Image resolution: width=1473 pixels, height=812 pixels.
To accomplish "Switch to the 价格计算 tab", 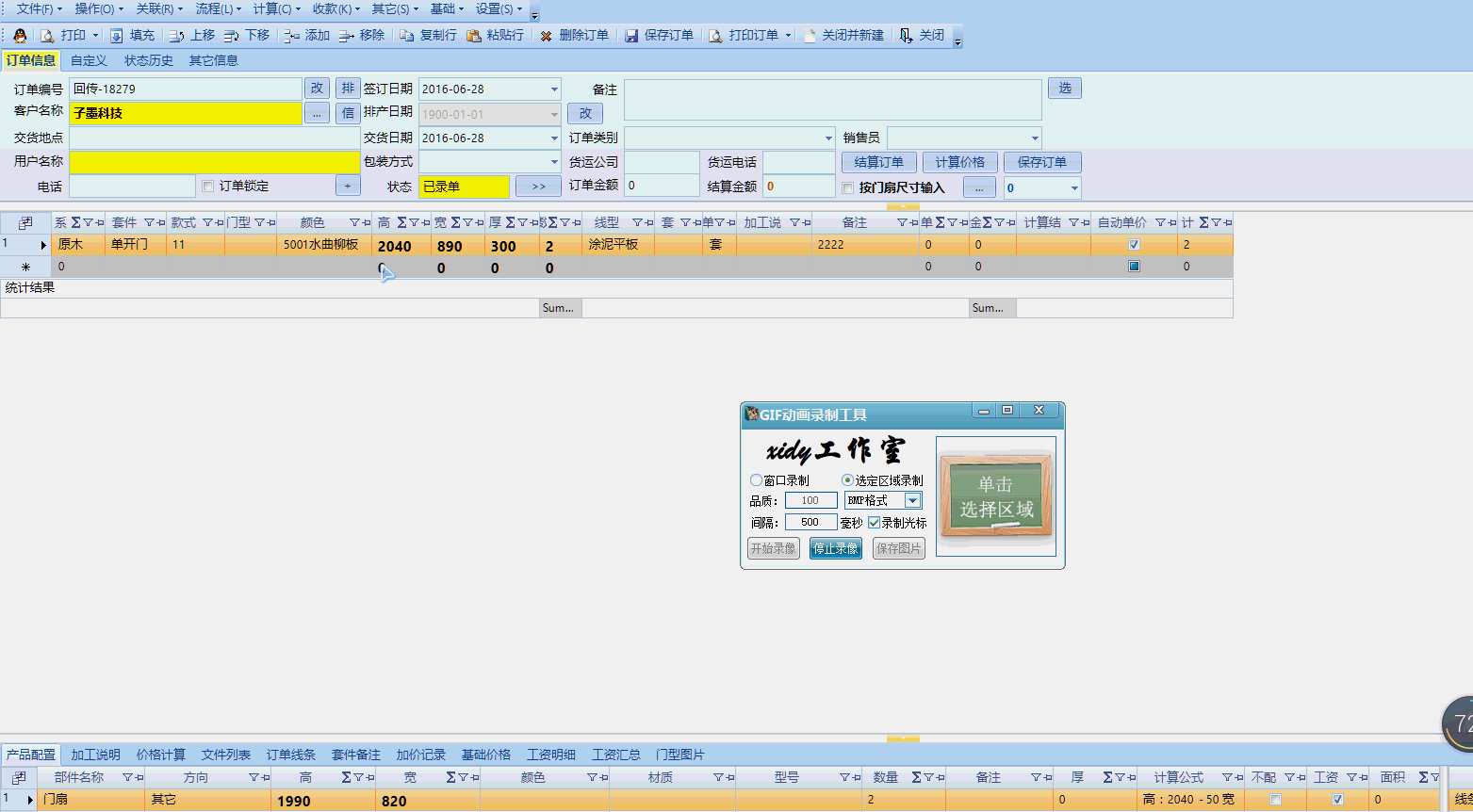I will click(161, 755).
